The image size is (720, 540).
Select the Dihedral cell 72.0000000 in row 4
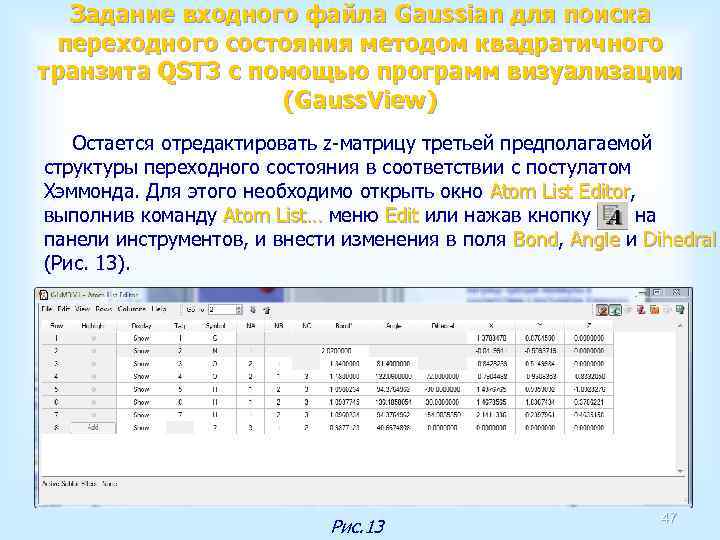442,377
